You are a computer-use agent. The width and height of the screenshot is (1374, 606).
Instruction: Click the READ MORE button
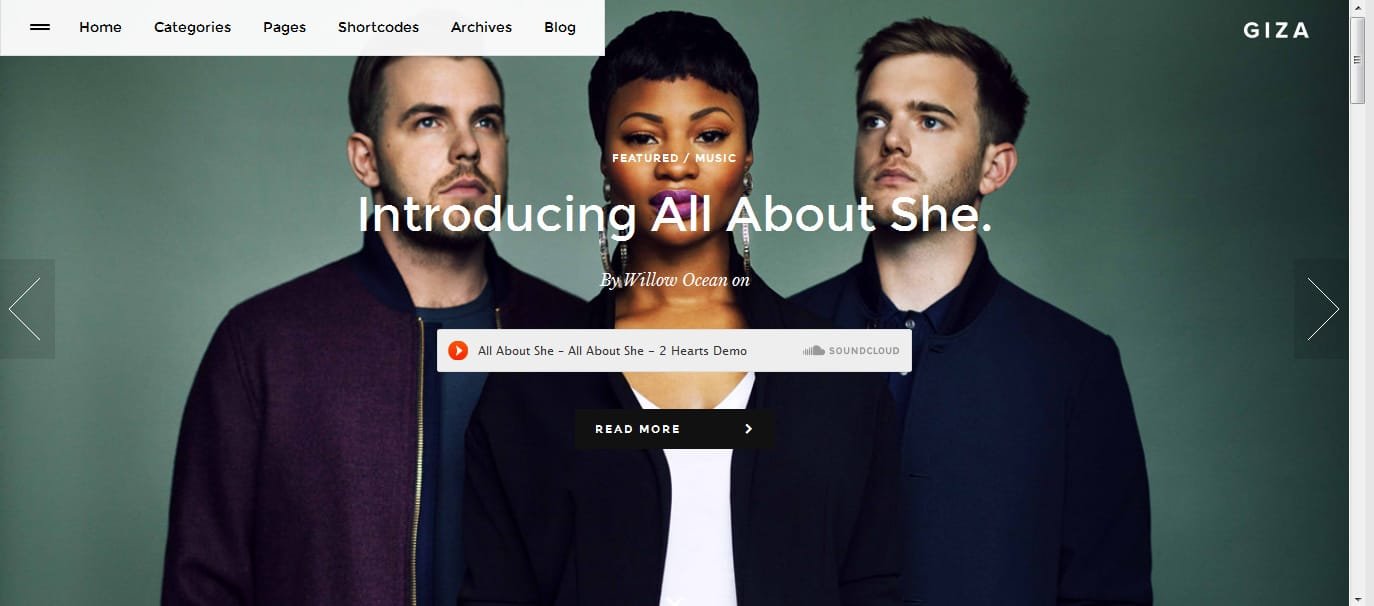coord(675,429)
